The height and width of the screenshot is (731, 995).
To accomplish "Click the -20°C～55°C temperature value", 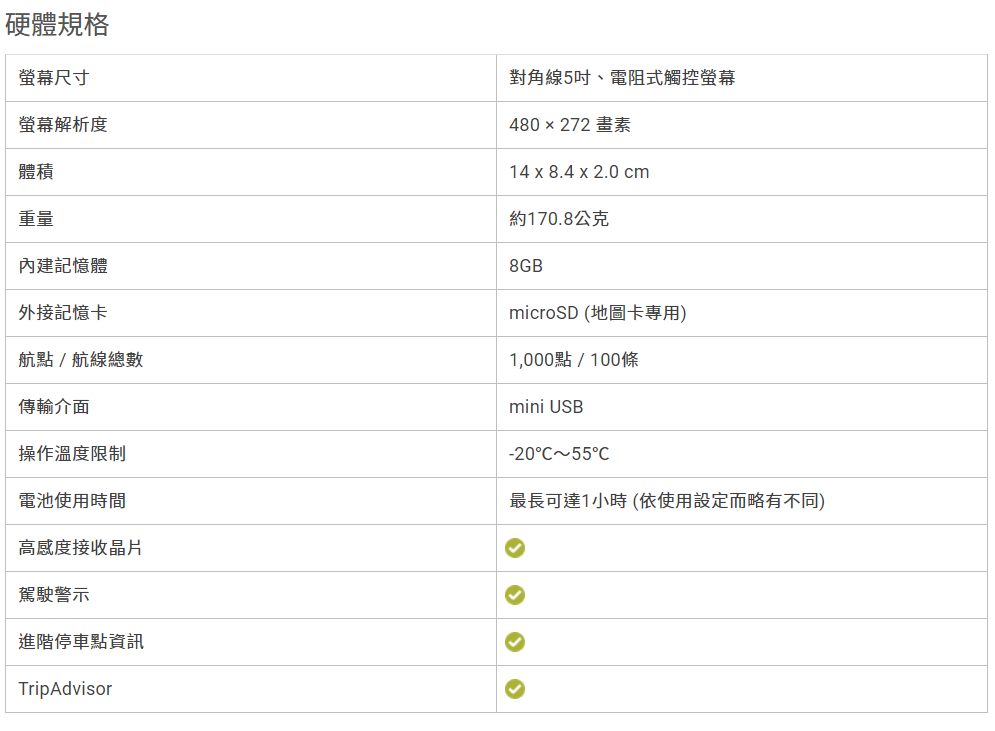I will 558,454.
